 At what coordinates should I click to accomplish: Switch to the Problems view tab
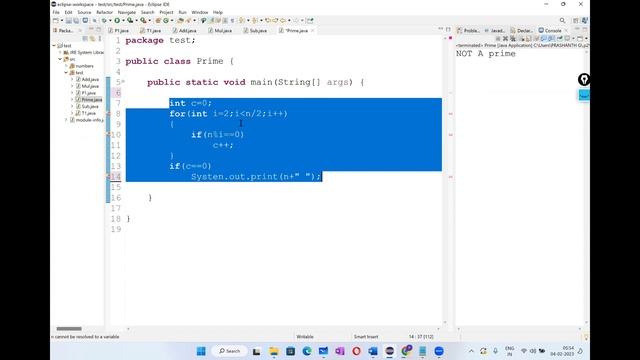pyautogui.click(x=468, y=31)
